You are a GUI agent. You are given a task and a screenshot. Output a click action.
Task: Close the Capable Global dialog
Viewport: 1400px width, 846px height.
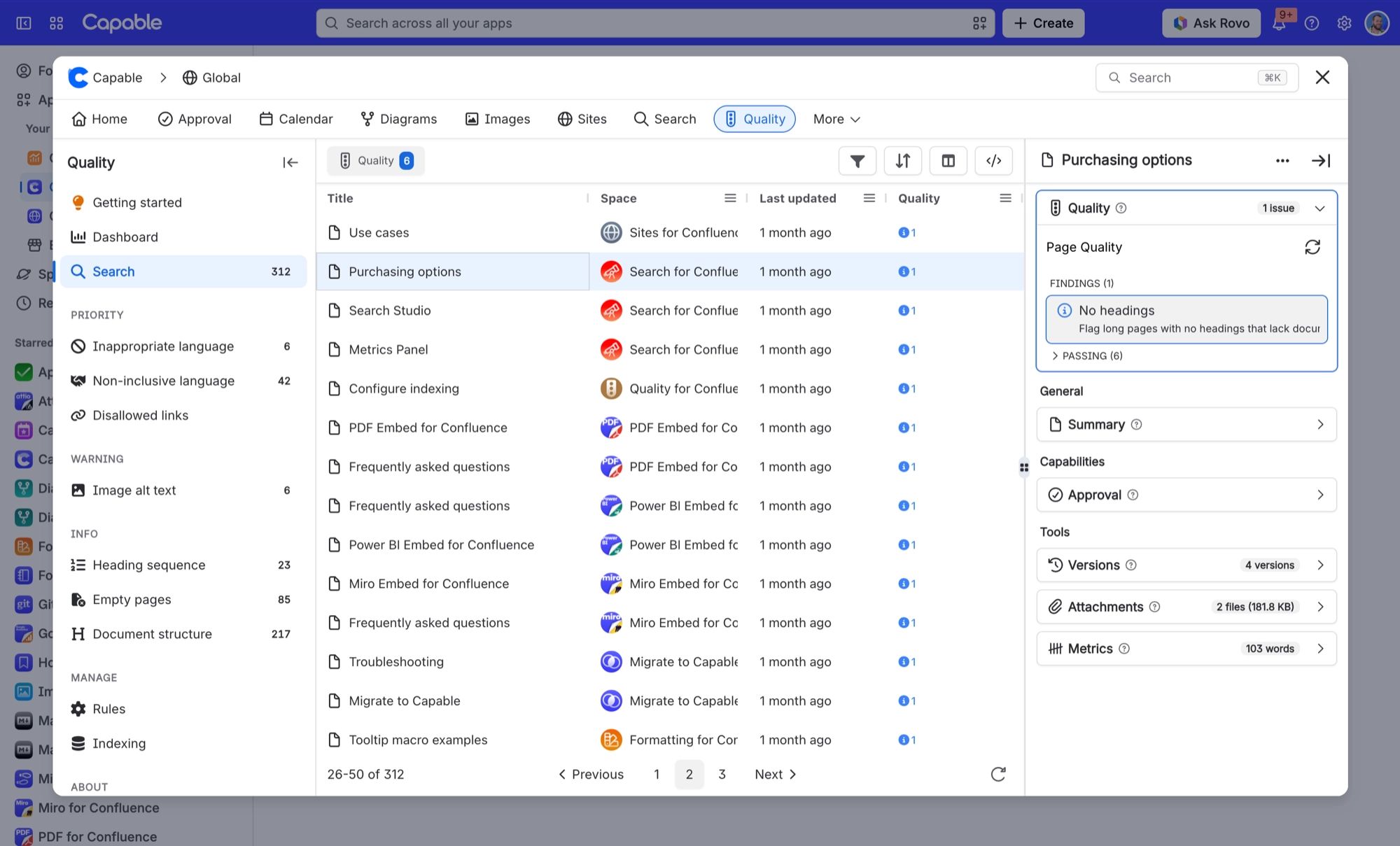point(1322,78)
